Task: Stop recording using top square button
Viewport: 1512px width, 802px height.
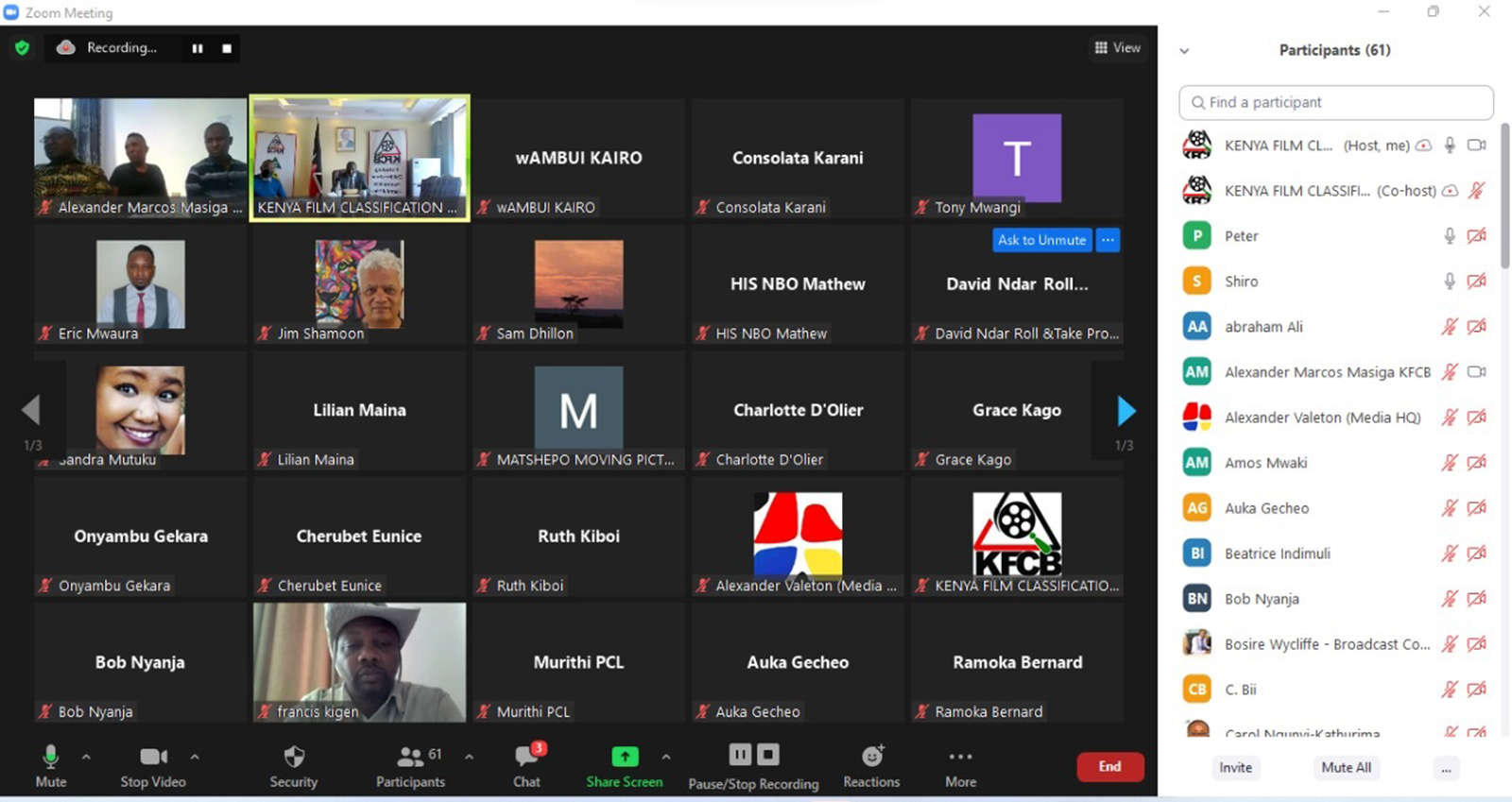Action: [x=227, y=48]
